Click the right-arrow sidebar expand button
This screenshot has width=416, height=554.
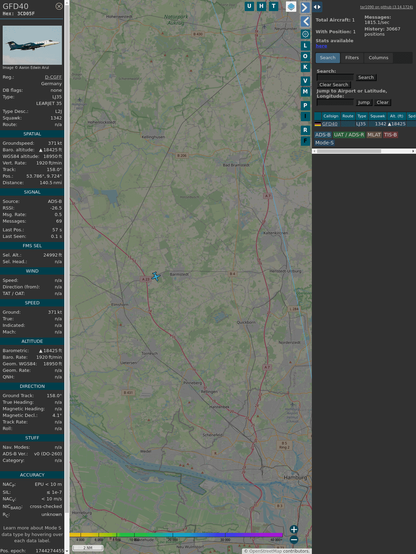305,7
